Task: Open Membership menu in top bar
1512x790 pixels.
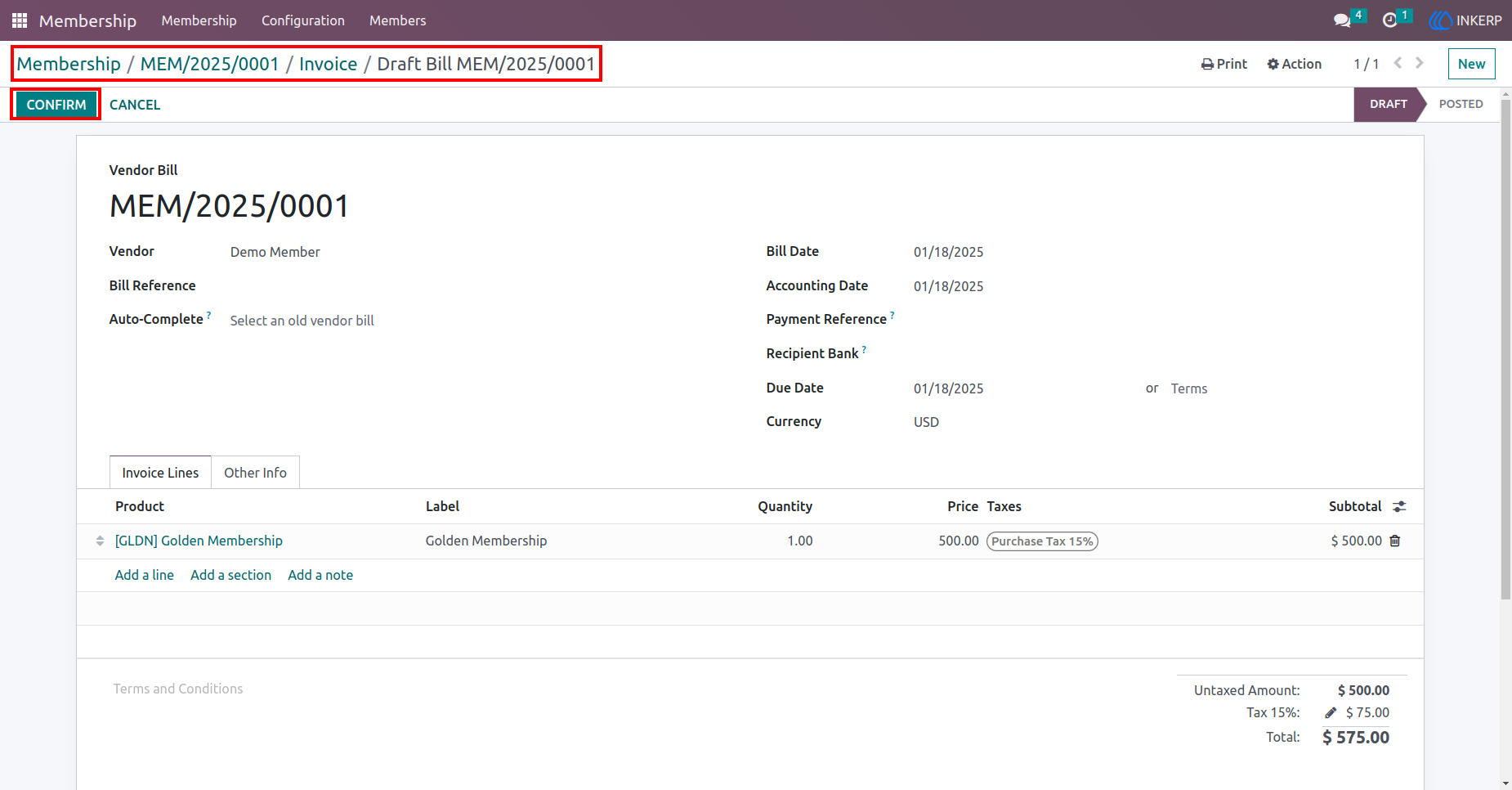Action: pyautogui.click(x=199, y=20)
